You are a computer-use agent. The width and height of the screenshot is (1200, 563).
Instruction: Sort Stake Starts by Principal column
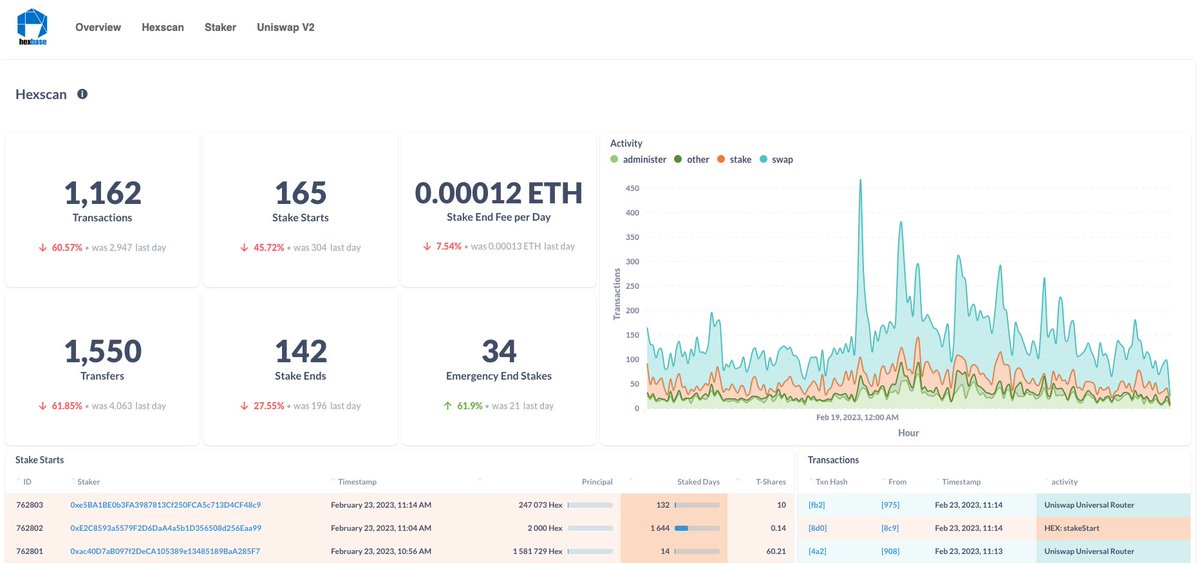(597, 482)
